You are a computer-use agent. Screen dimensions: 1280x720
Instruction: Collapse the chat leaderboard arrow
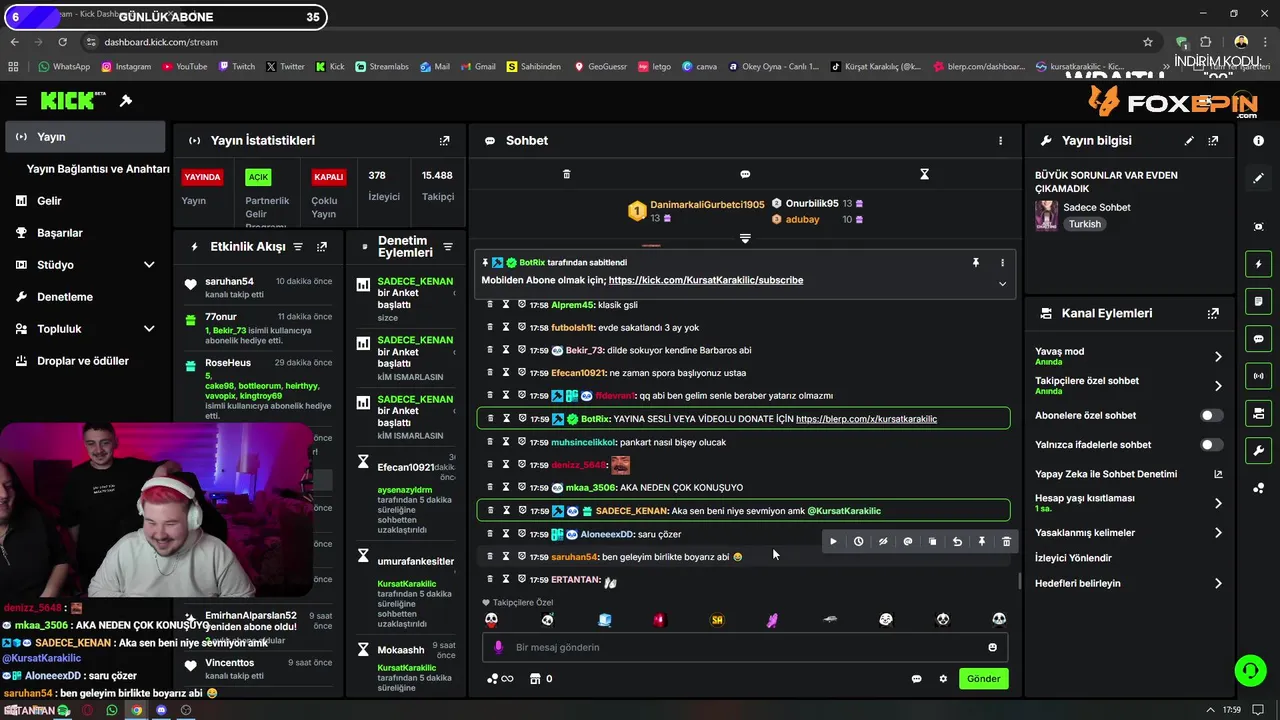pyautogui.click(x=745, y=238)
